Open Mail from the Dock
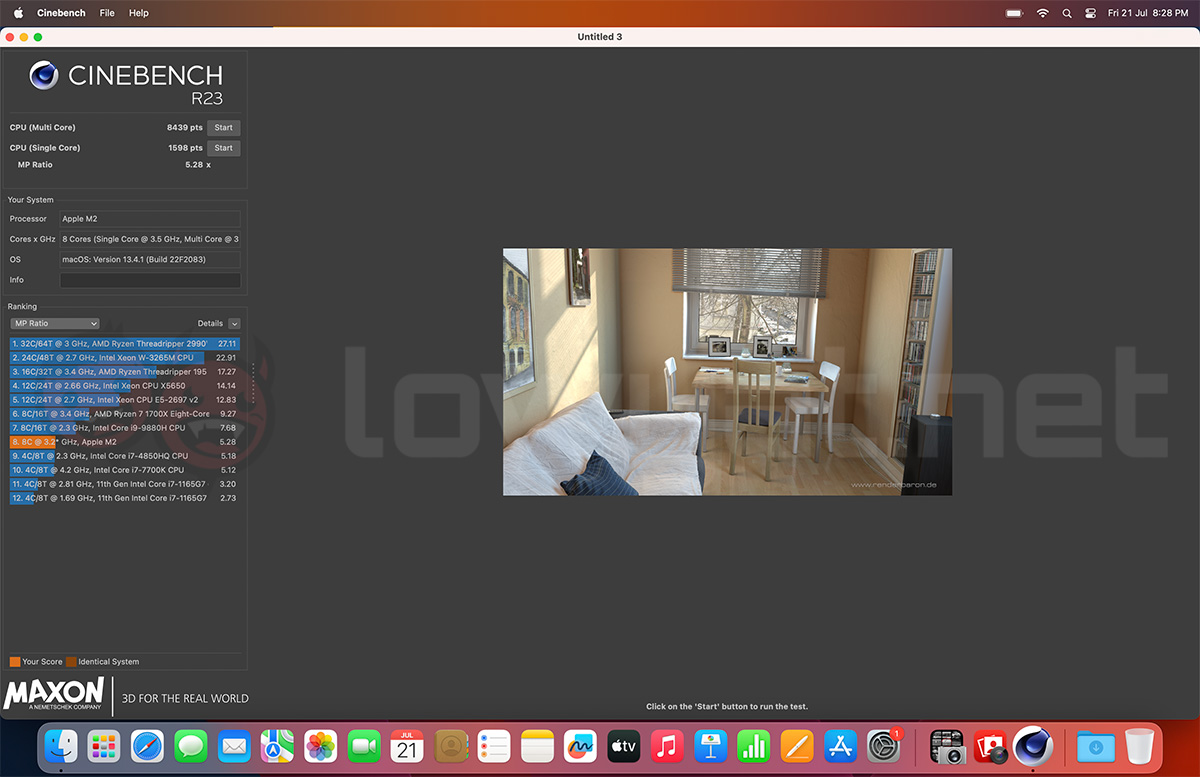 [x=234, y=746]
